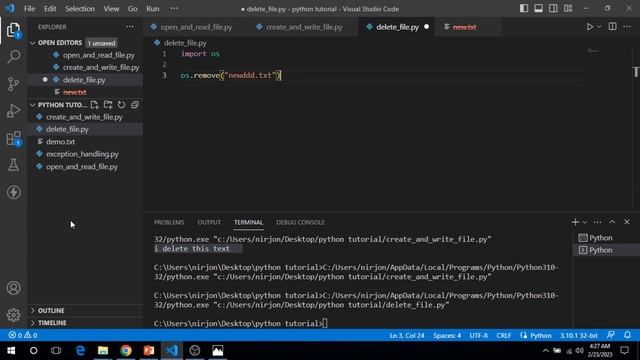Open the Selection menu
The height and width of the screenshot is (360, 640).
tap(80, 9)
